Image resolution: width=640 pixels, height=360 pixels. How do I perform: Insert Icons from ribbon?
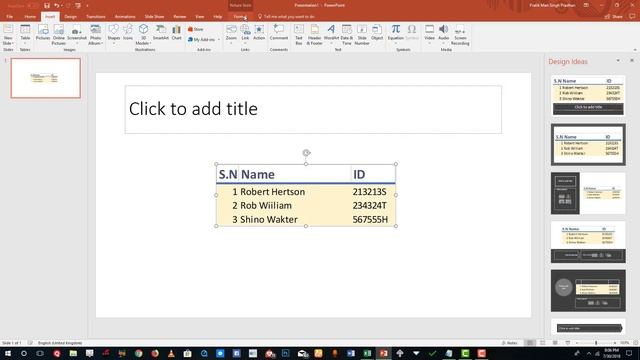click(x=128, y=33)
